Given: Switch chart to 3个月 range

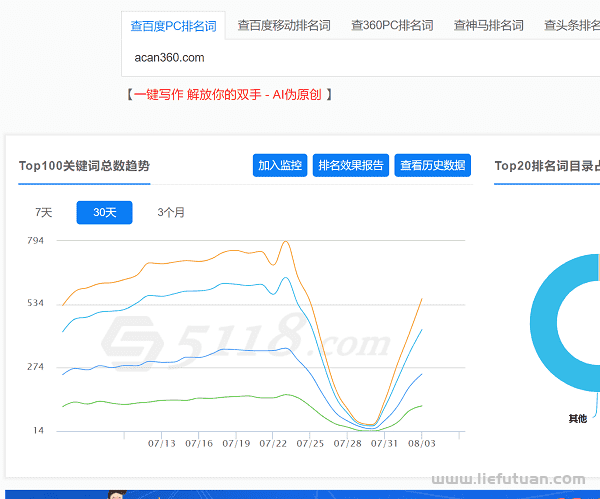Looking at the screenshot, I should click(171, 212).
